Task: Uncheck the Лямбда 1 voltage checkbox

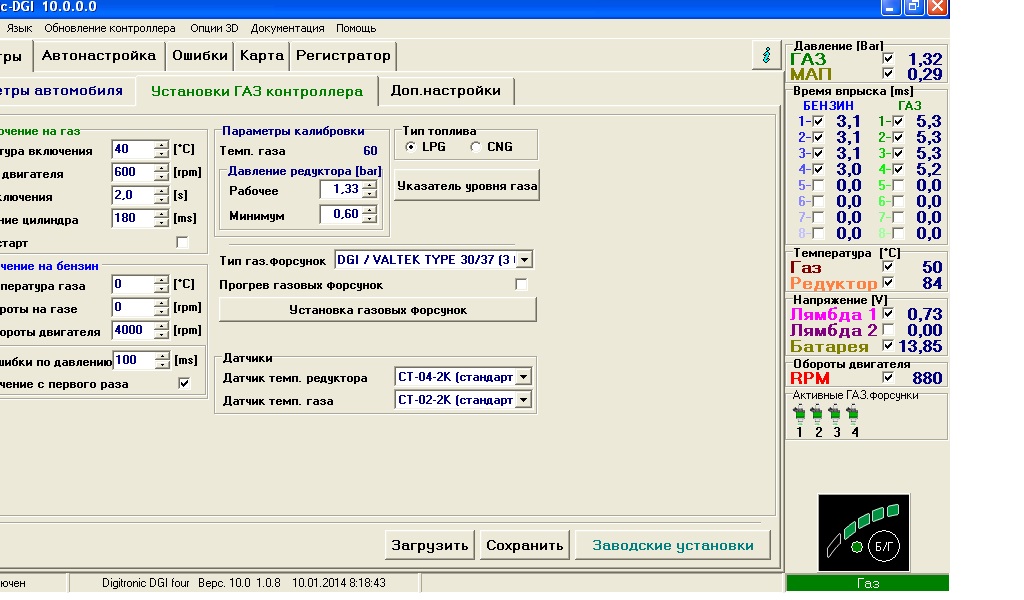Action: (x=888, y=314)
